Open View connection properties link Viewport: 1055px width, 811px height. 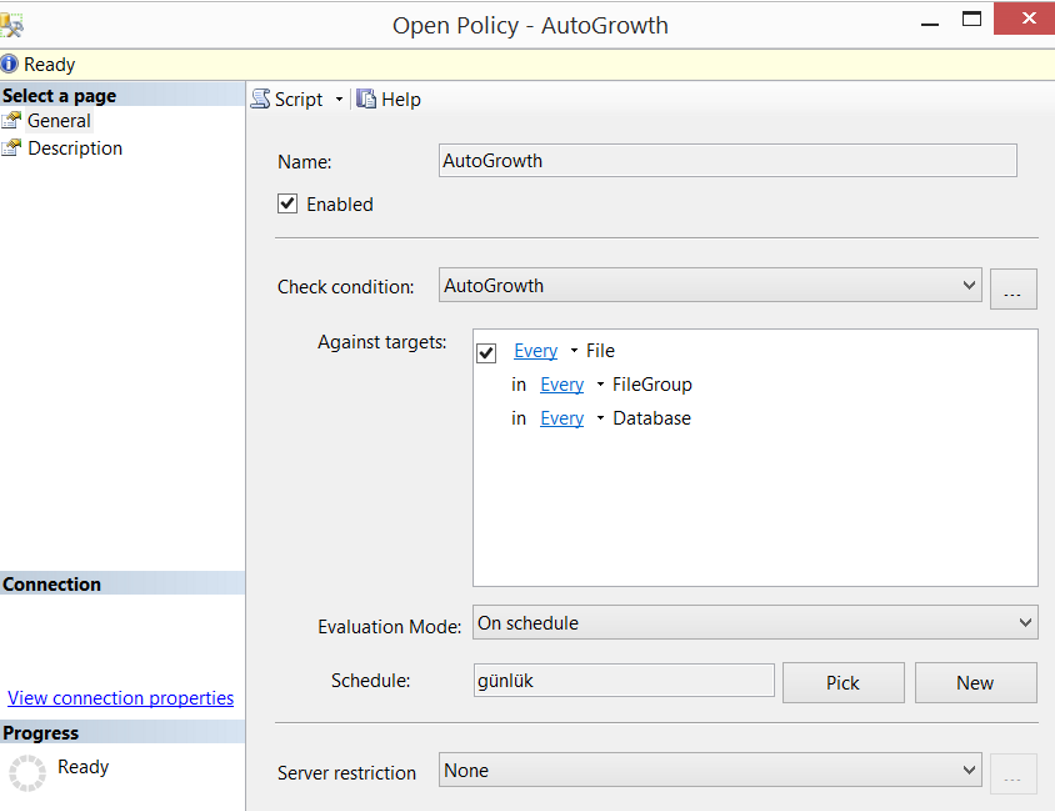[x=120, y=698]
